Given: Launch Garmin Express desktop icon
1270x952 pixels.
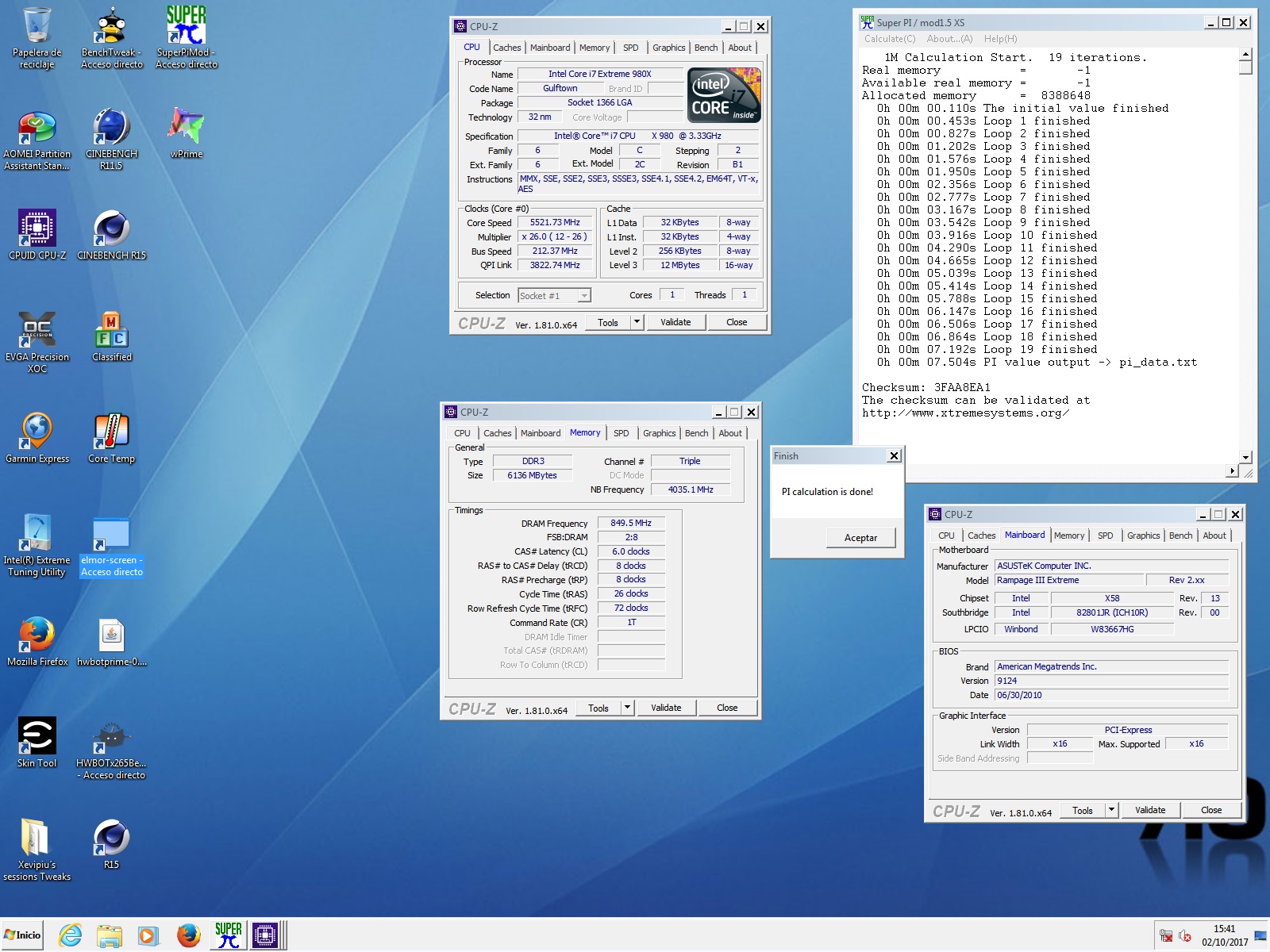Looking at the screenshot, I should pos(37,437).
